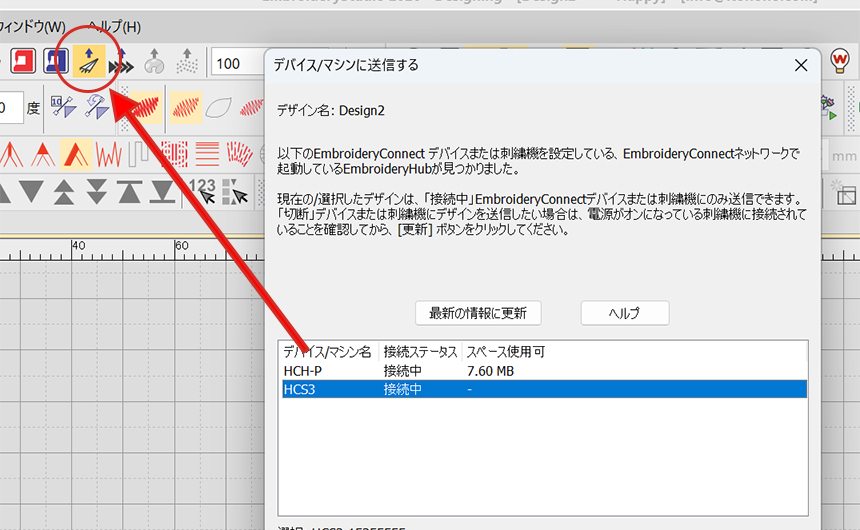Close the デバイス/マシンに送信する dialog
Image resolution: width=860 pixels, height=530 pixels.
click(x=801, y=65)
